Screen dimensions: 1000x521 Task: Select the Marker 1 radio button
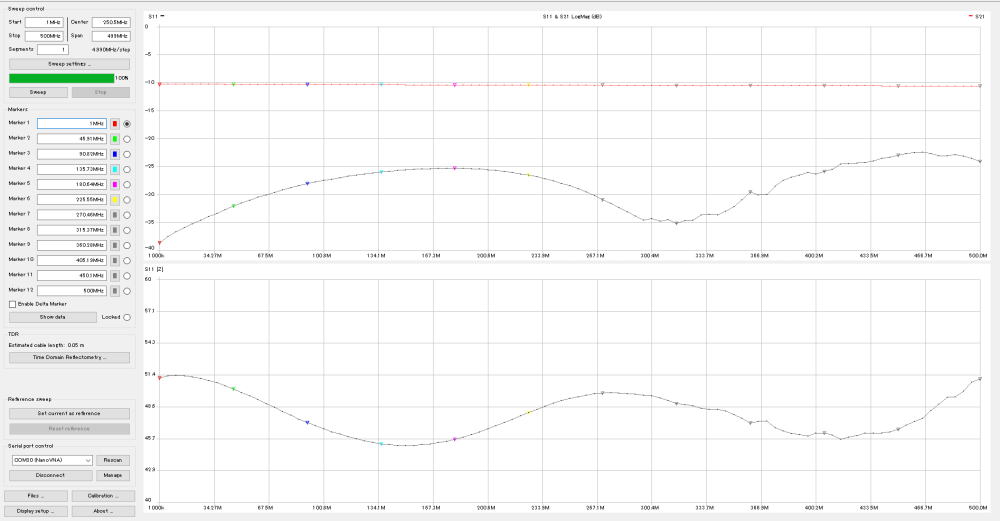[x=127, y=124]
